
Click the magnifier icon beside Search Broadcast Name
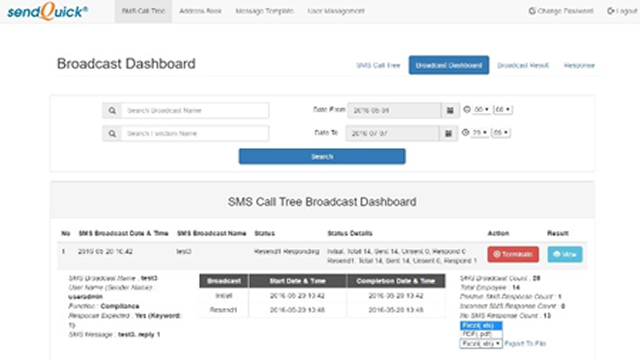112,111
